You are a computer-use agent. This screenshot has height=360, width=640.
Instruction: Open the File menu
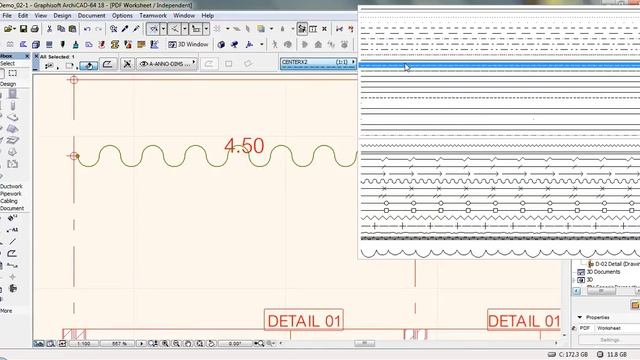(x=7, y=16)
